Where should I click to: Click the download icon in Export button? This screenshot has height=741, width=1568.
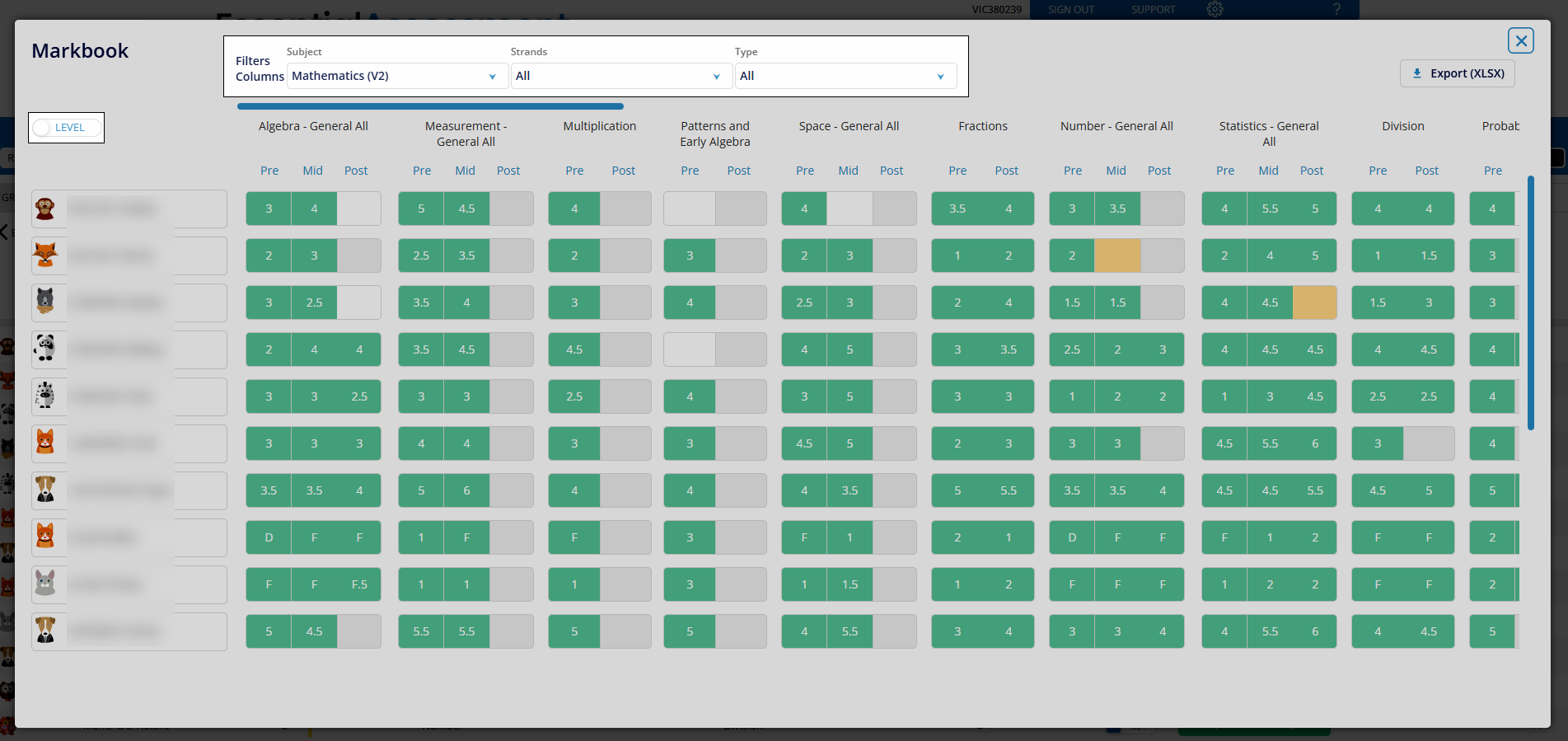(x=1417, y=73)
